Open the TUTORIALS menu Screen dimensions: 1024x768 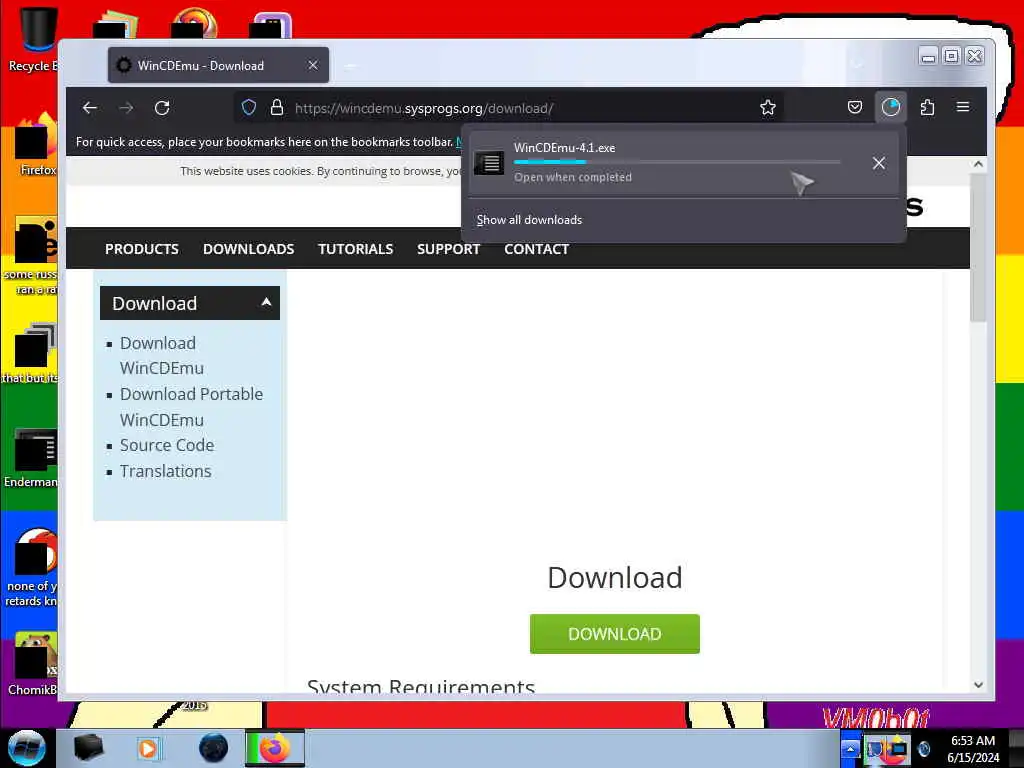click(356, 249)
